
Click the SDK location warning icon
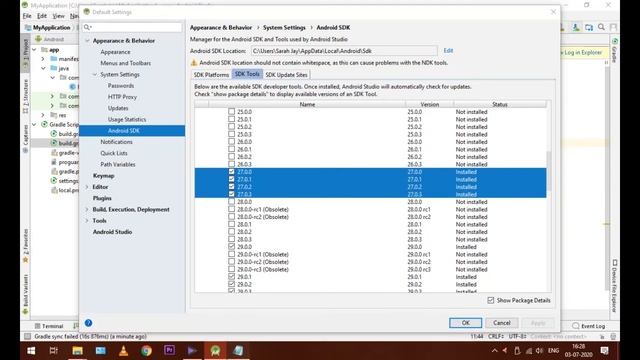tap(194, 63)
